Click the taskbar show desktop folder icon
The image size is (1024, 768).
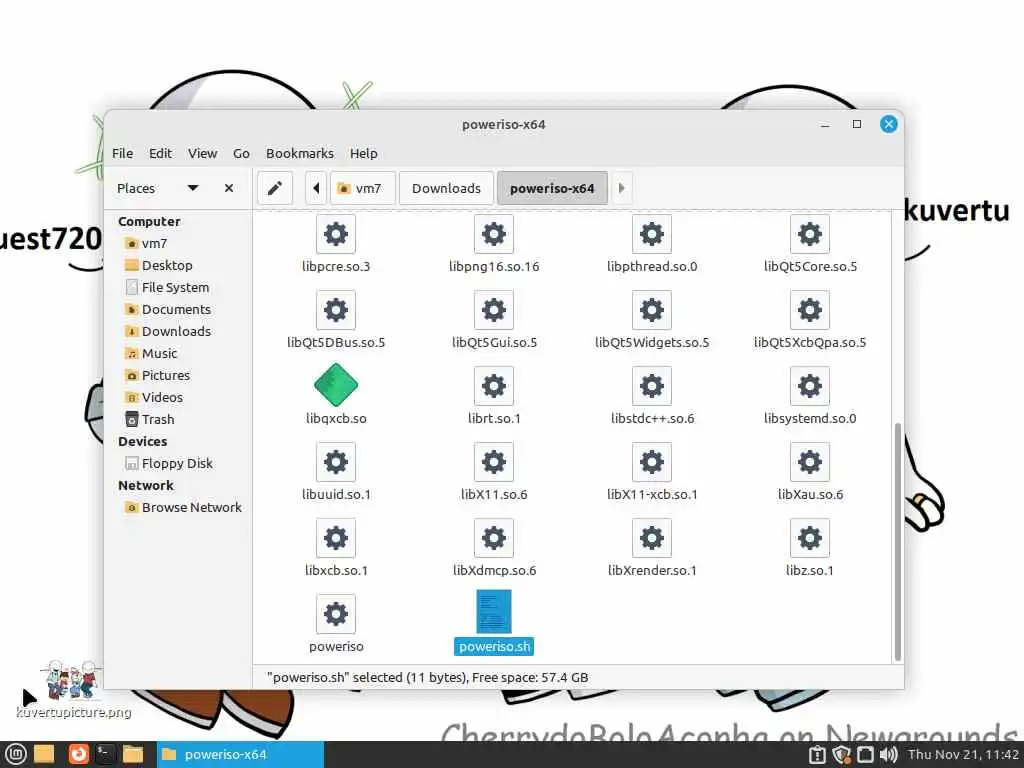pos(44,754)
